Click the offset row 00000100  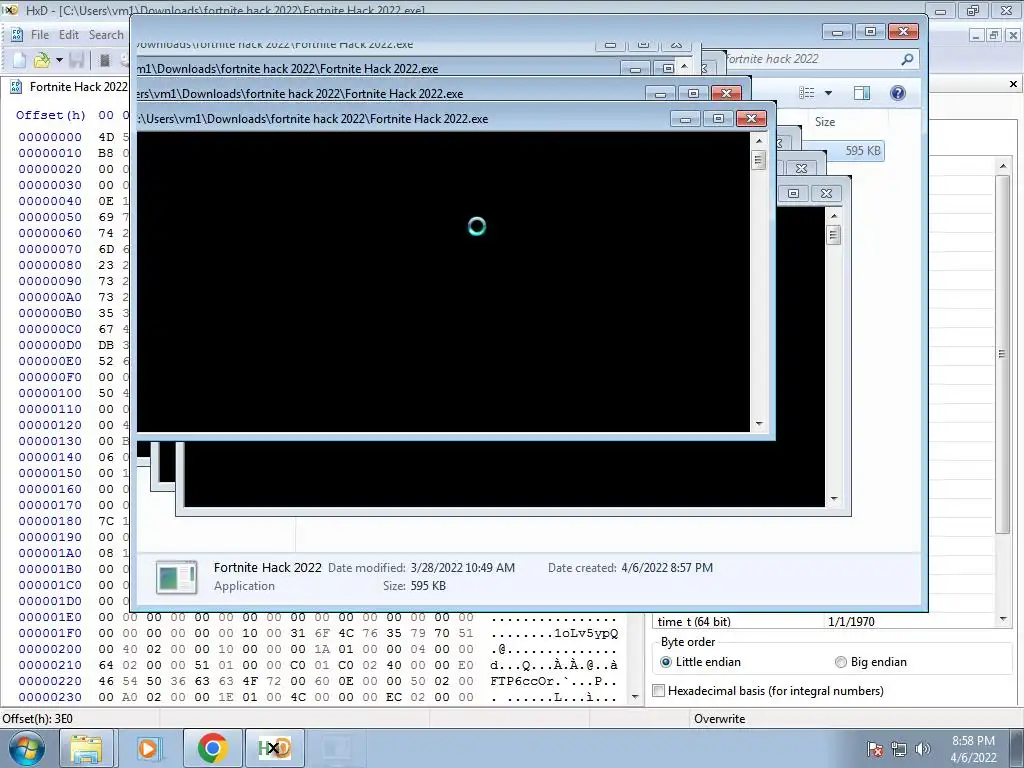coord(50,393)
